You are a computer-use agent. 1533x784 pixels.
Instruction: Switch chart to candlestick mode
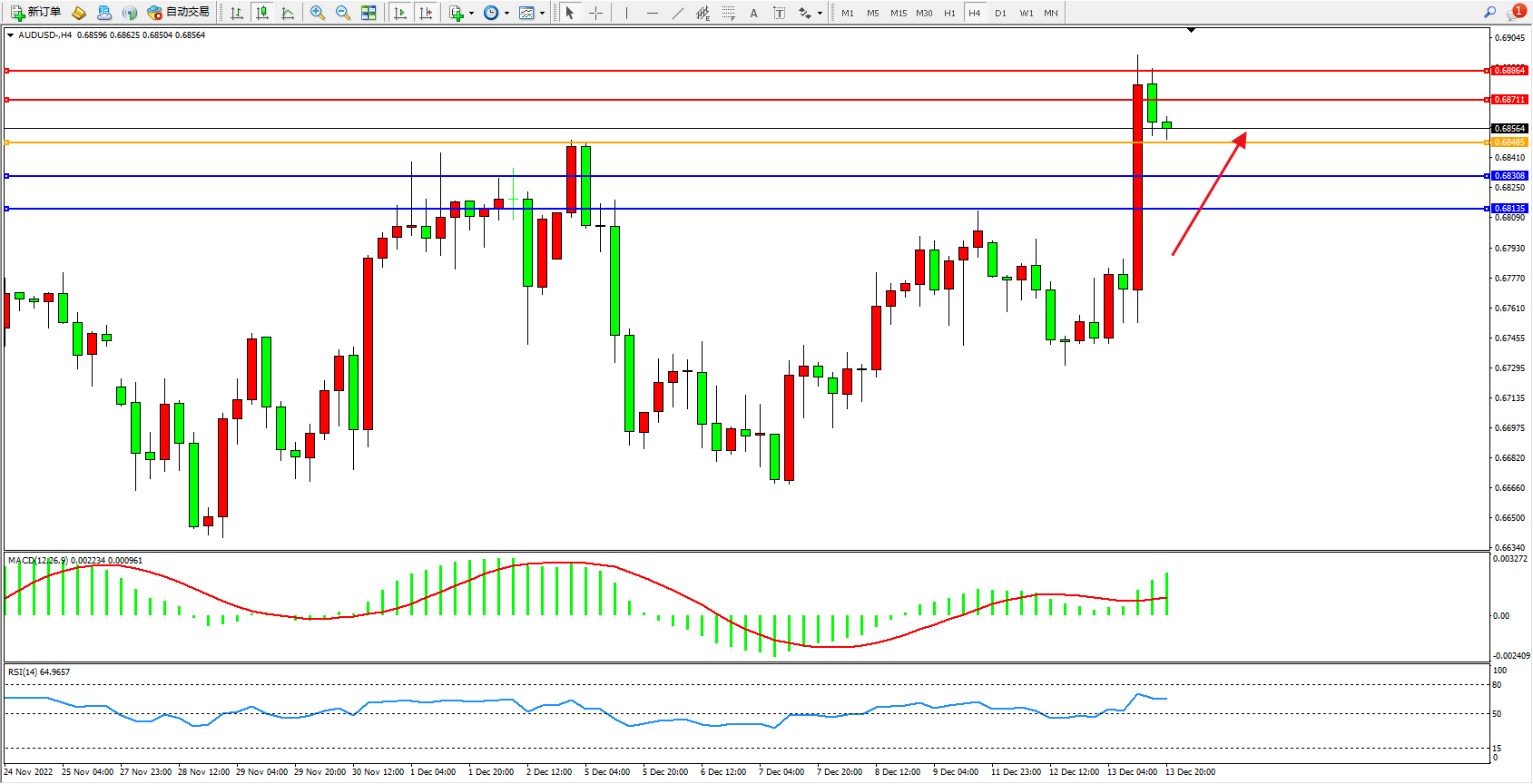[x=262, y=13]
